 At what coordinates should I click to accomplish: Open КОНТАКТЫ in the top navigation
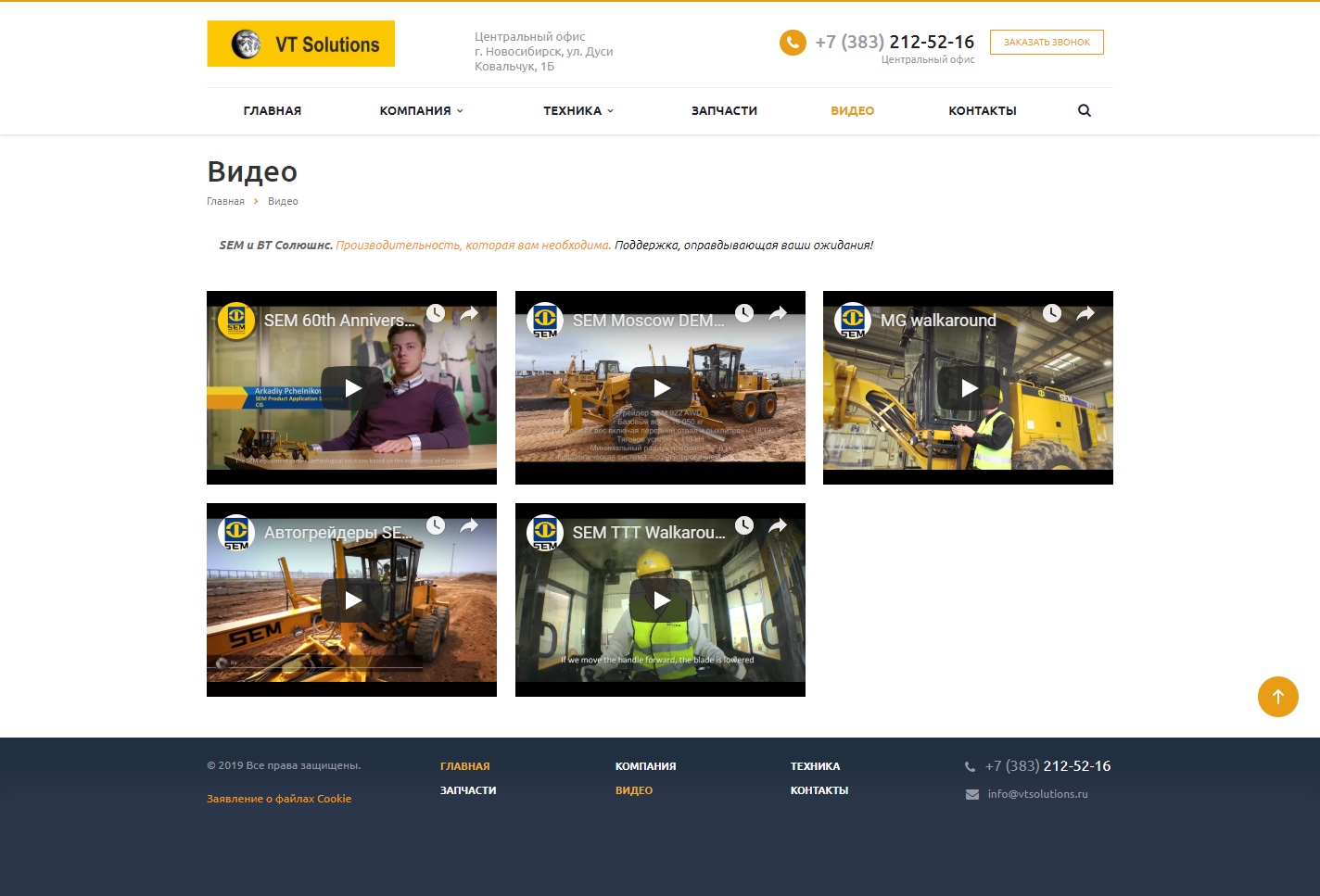click(983, 110)
